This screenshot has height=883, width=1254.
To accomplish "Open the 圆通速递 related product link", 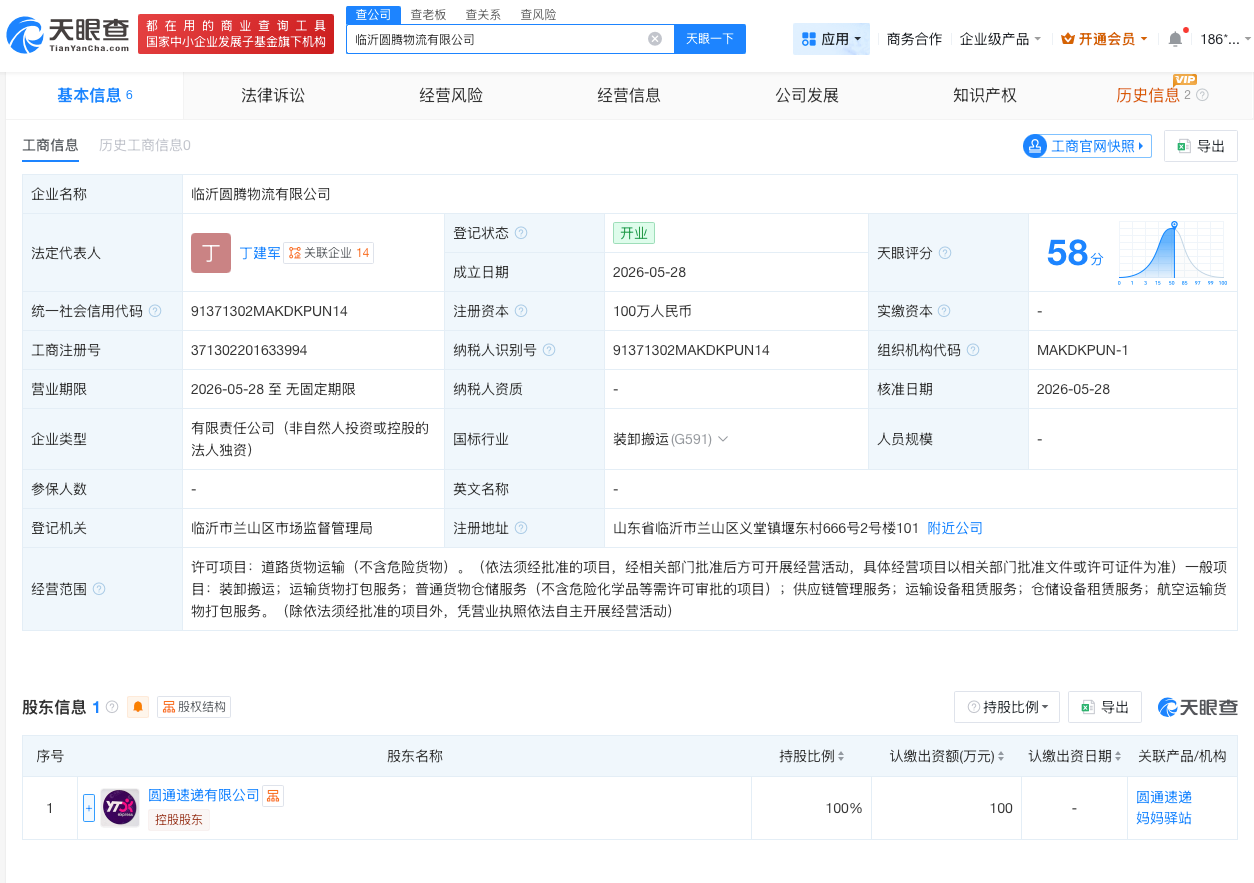I will (x=1164, y=797).
